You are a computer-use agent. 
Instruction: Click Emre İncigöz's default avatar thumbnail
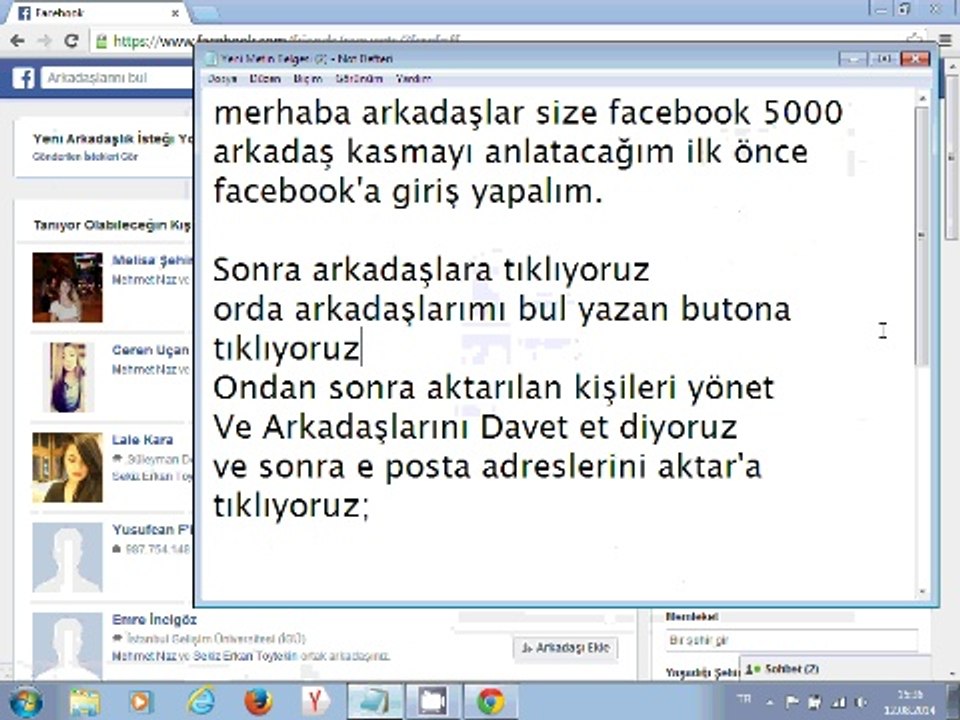[67, 646]
